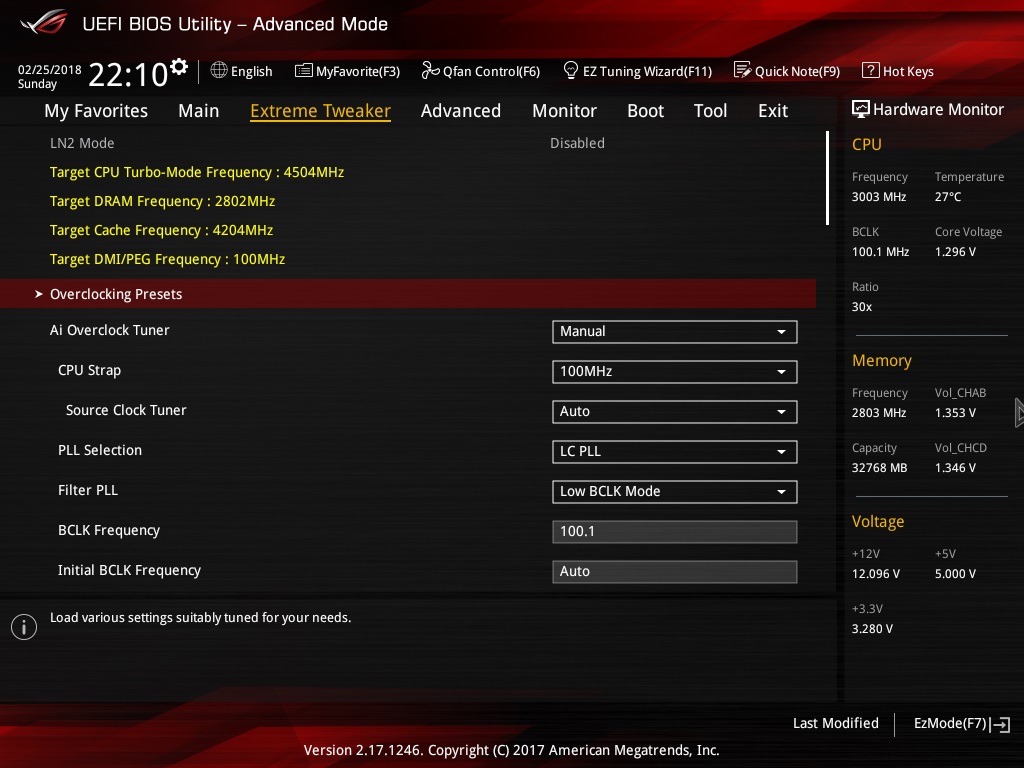This screenshot has width=1024, height=768.
Task: Open PLL Selection dropdown
Action: [x=674, y=451]
